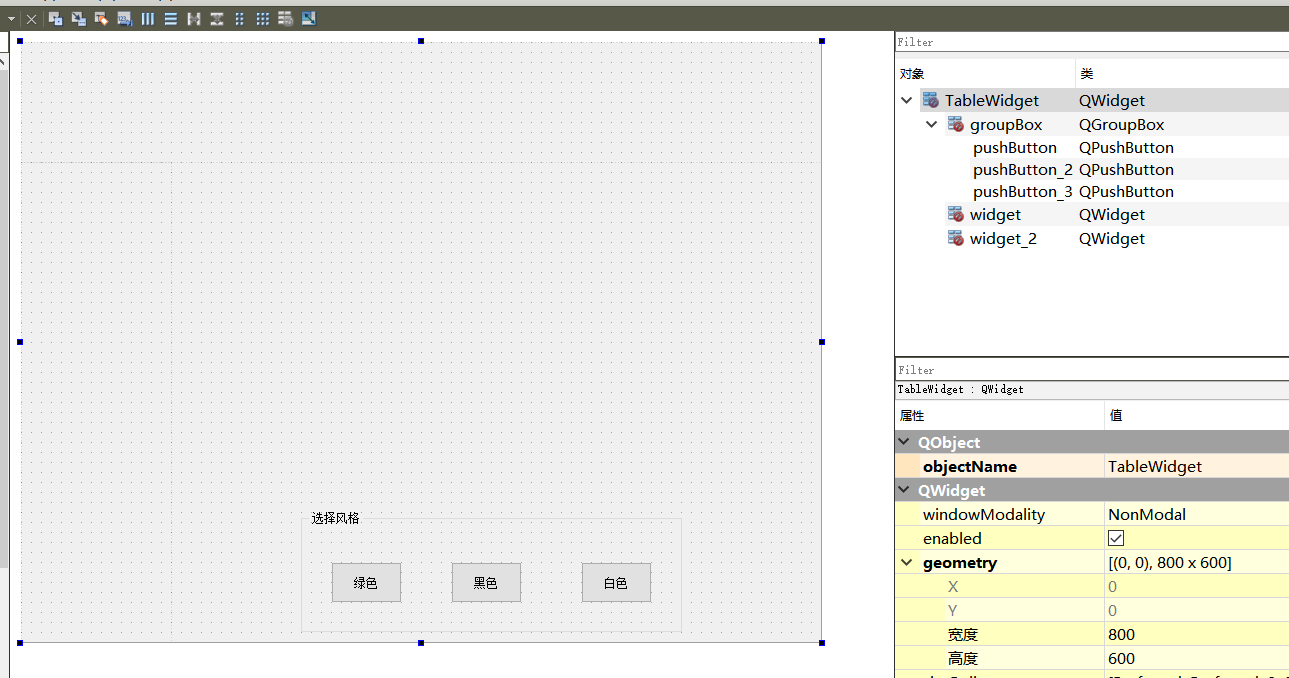Click the groupBox icon in object tree
Image resolution: width=1289 pixels, height=678 pixels.
956,125
